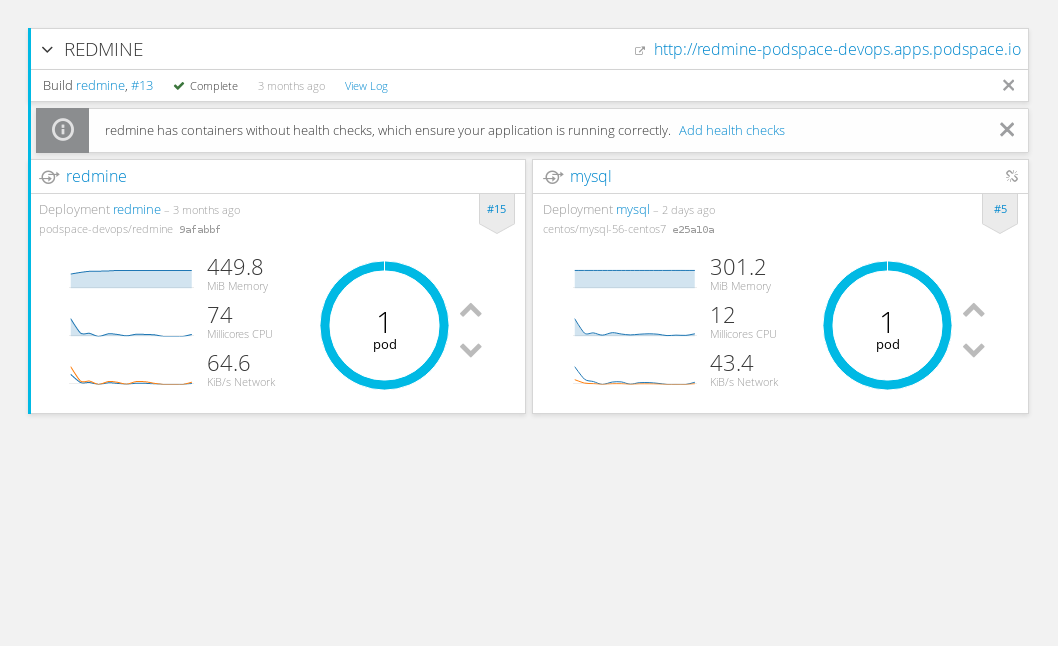This screenshot has width=1058, height=646.
Task: Select the build time '3 months ago' text
Action: pos(291,86)
